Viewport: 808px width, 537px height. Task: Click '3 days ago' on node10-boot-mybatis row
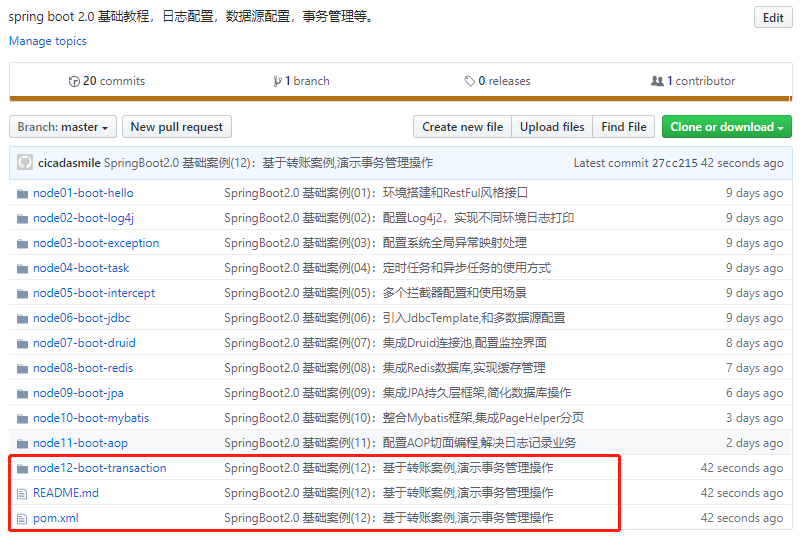pos(754,418)
